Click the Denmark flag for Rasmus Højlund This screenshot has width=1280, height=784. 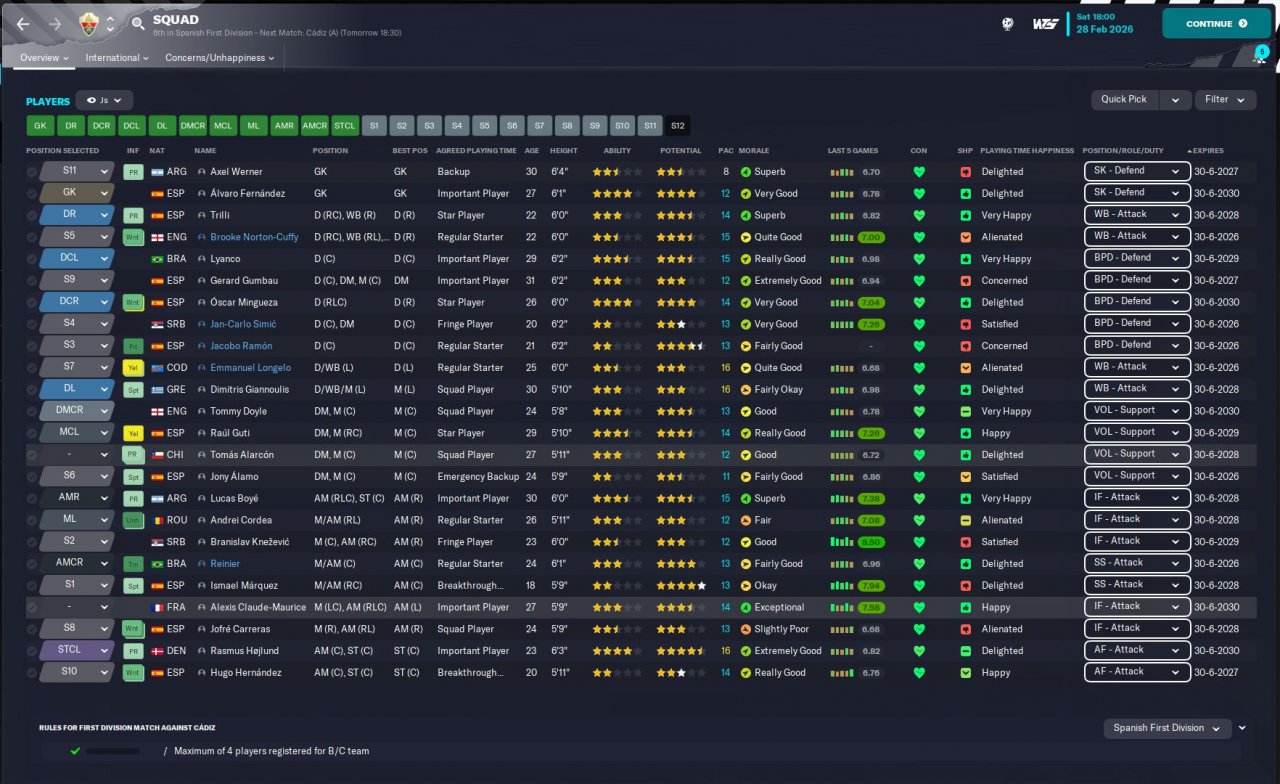coord(157,651)
